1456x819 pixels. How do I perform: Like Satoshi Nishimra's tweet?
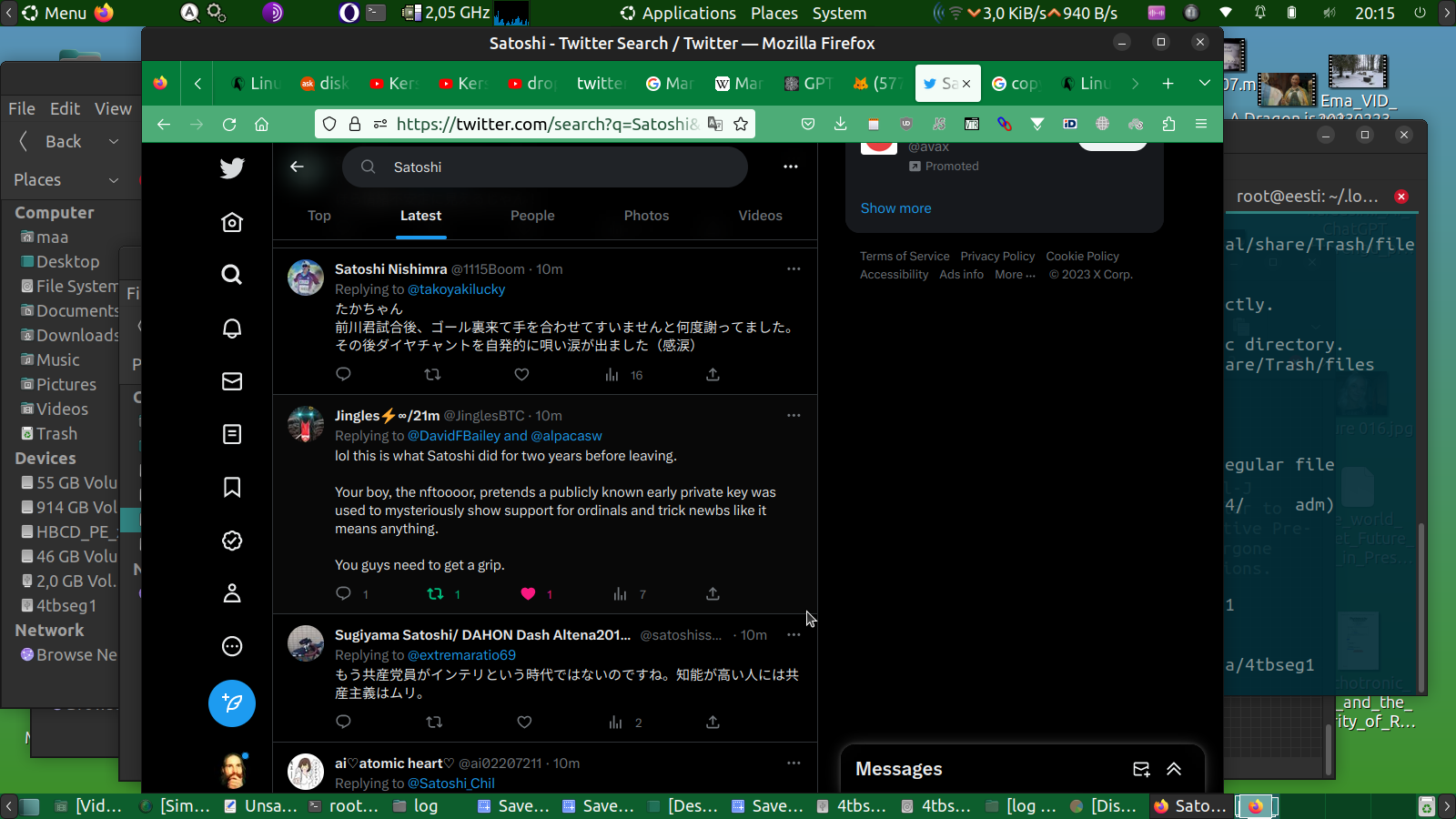(x=521, y=374)
